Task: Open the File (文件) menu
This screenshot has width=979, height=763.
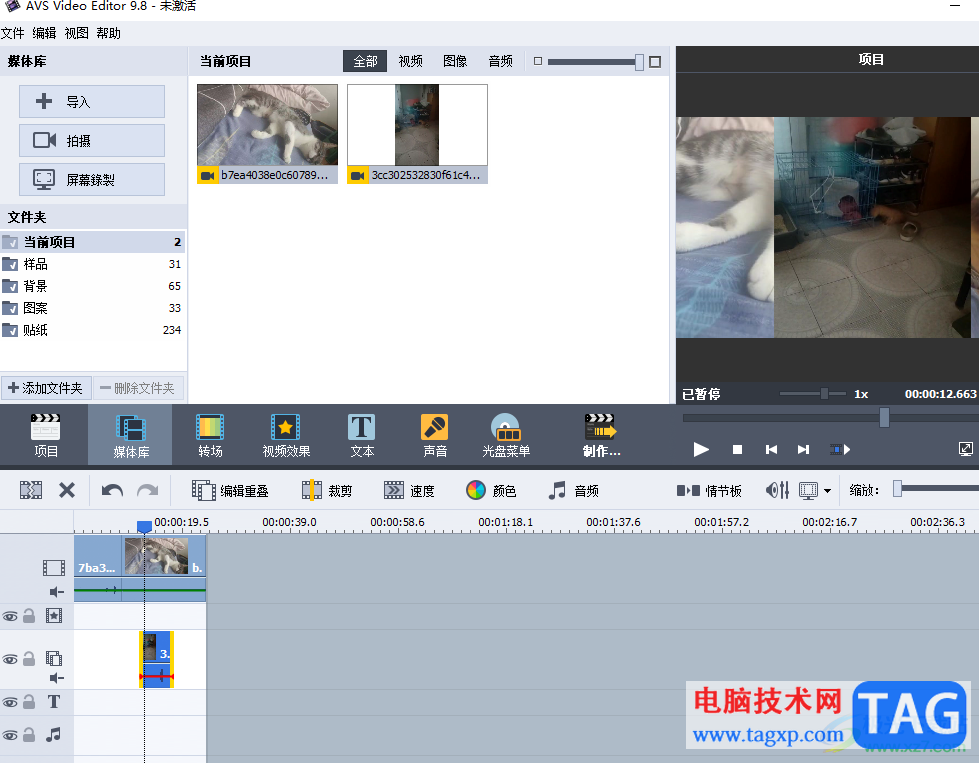Action: 12,33
